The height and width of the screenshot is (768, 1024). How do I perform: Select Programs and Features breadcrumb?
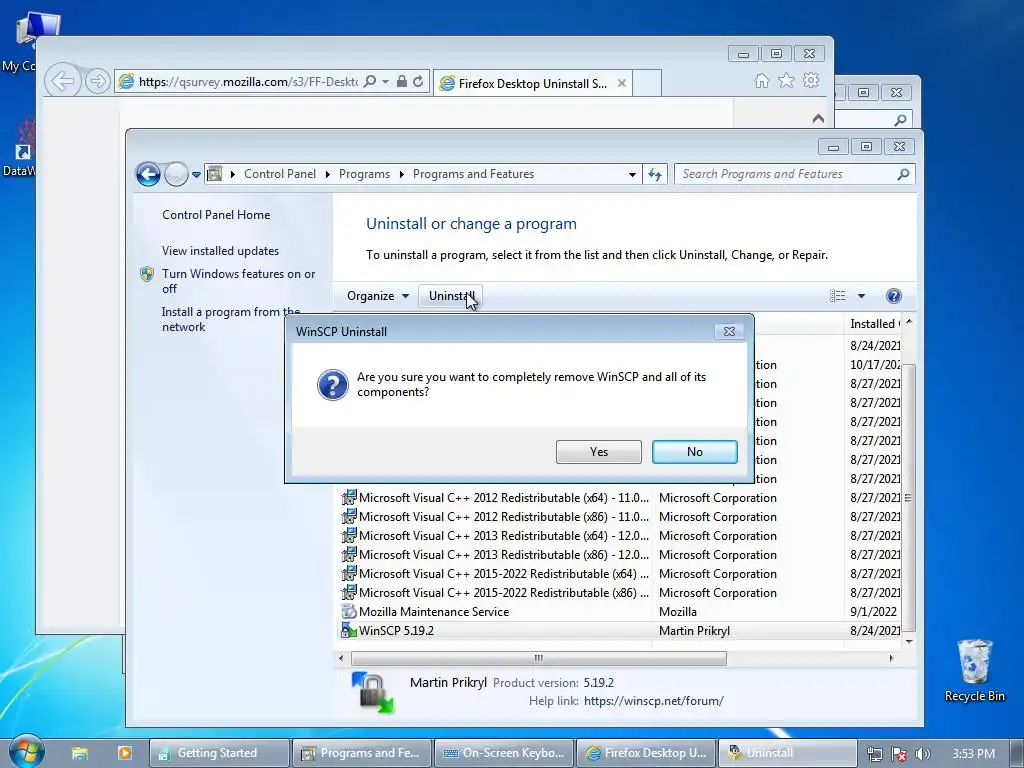click(x=473, y=174)
